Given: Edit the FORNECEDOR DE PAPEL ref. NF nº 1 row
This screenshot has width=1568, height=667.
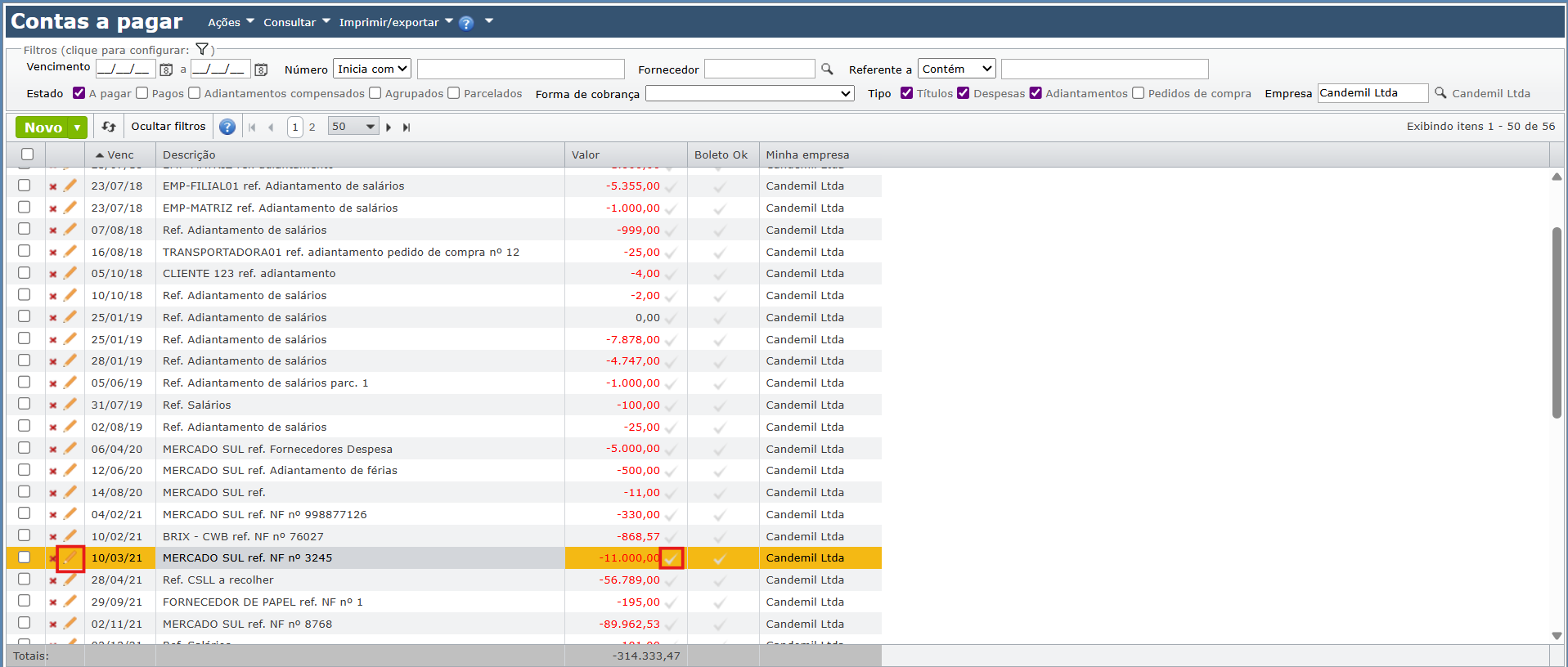Looking at the screenshot, I should [x=70, y=602].
